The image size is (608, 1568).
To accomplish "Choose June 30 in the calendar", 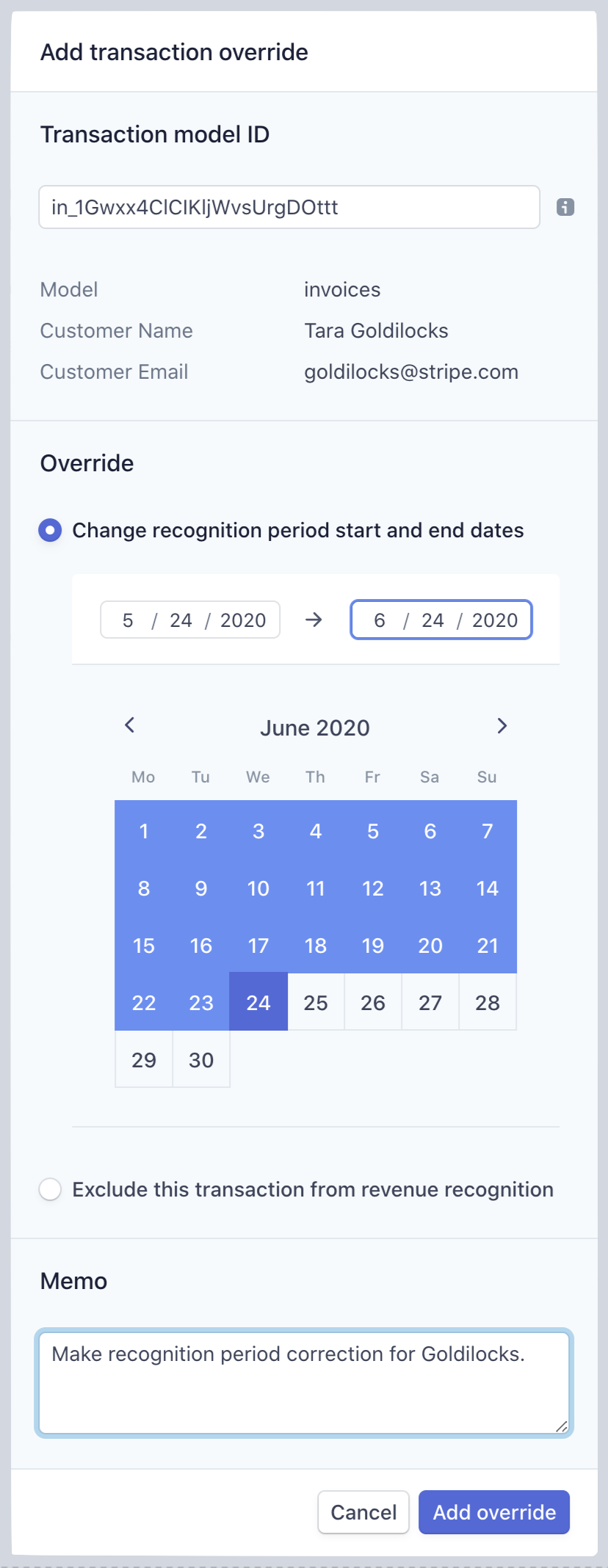I will [201, 1059].
